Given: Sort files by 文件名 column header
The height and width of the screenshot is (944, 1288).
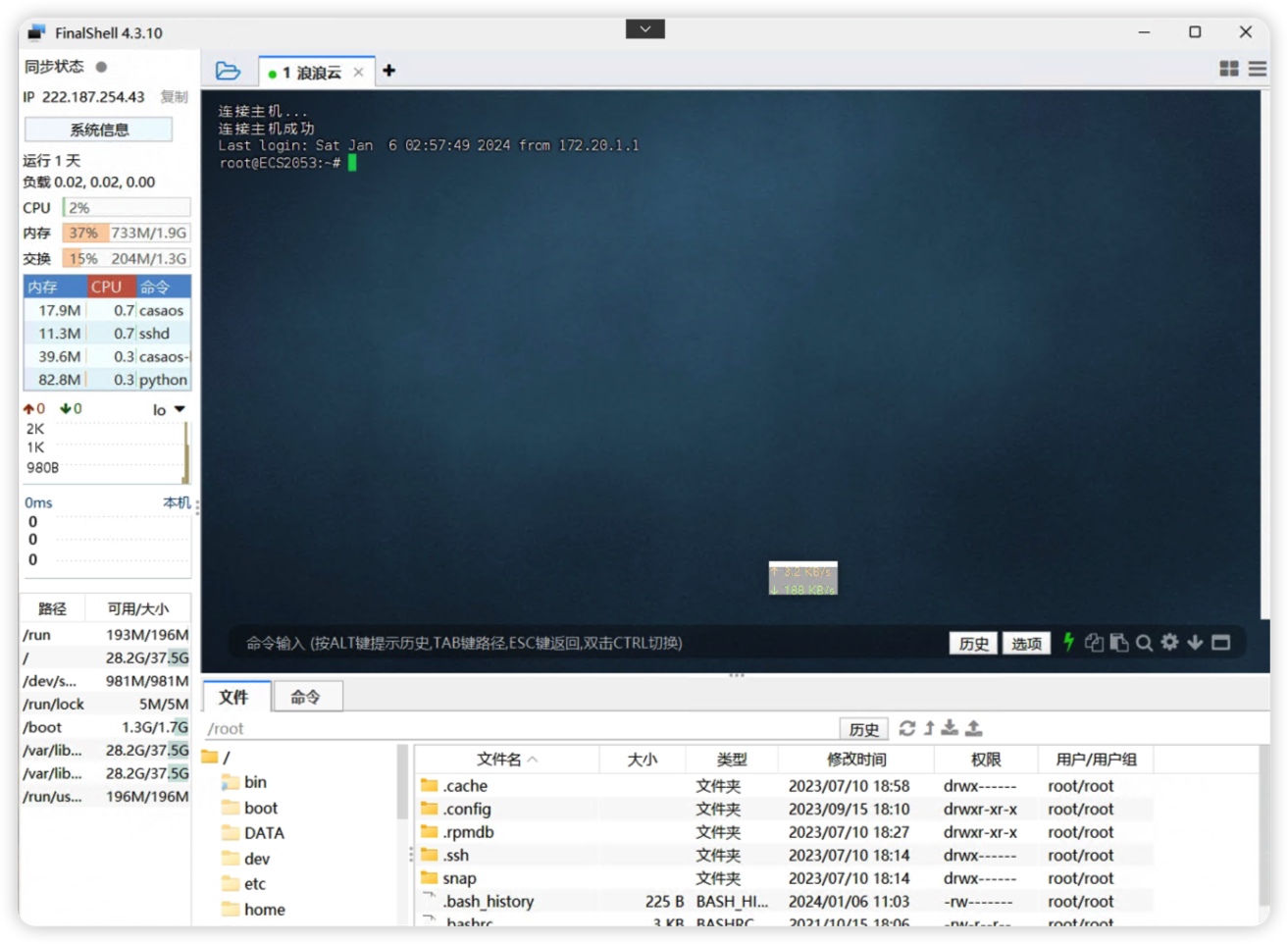Looking at the screenshot, I should tap(507, 759).
